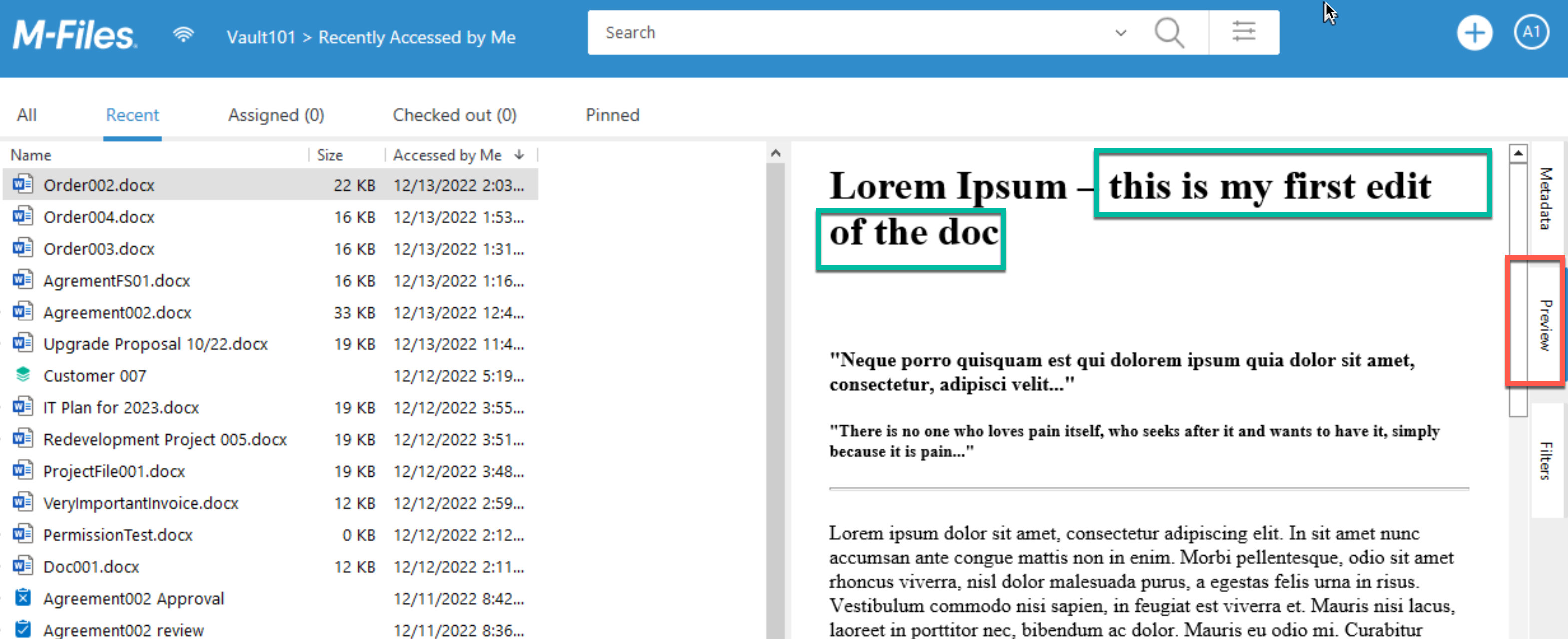Open the Filters side tab
Viewport: 1568px width, 639px height.
point(1546,460)
